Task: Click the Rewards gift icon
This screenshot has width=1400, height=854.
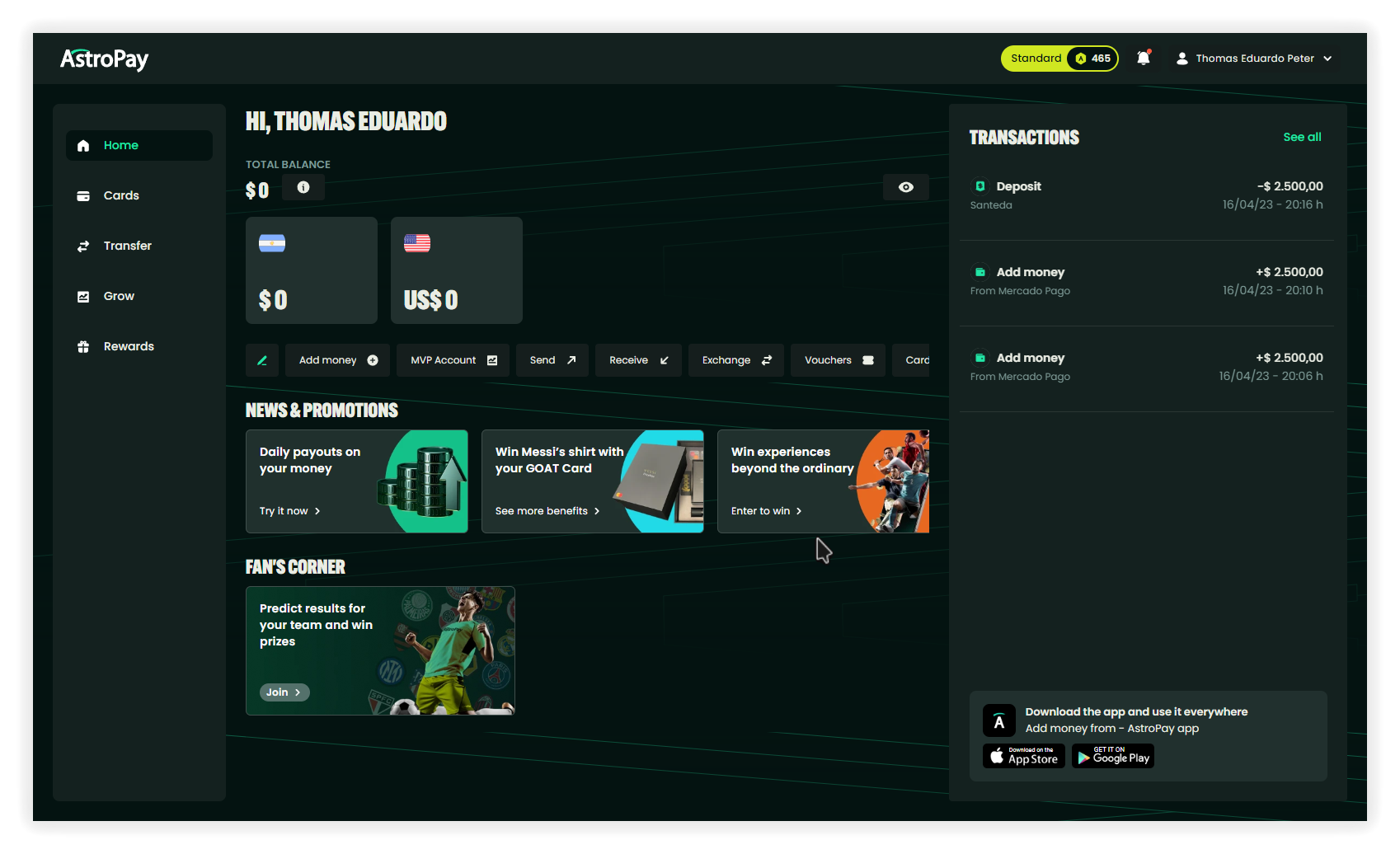Action: (x=83, y=346)
